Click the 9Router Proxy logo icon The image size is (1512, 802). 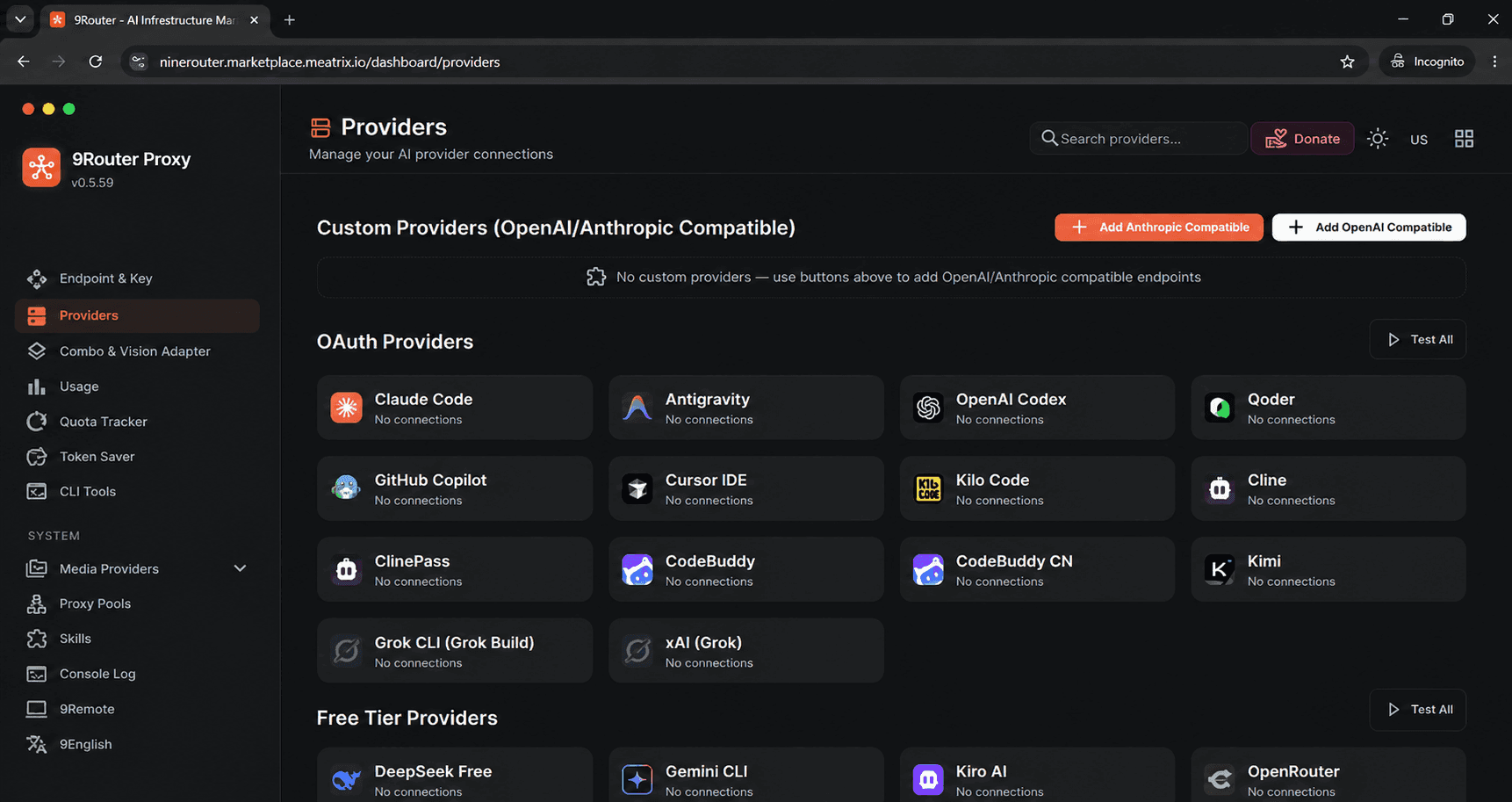pos(41,167)
